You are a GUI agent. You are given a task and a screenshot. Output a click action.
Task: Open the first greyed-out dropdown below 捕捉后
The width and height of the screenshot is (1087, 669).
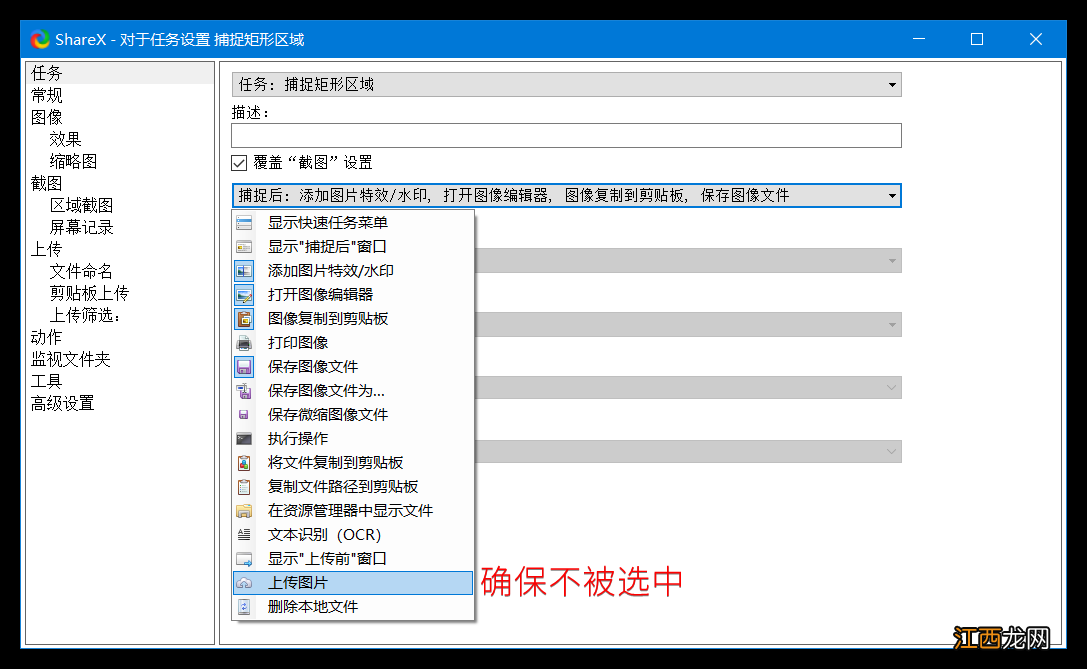coord(688,261)
